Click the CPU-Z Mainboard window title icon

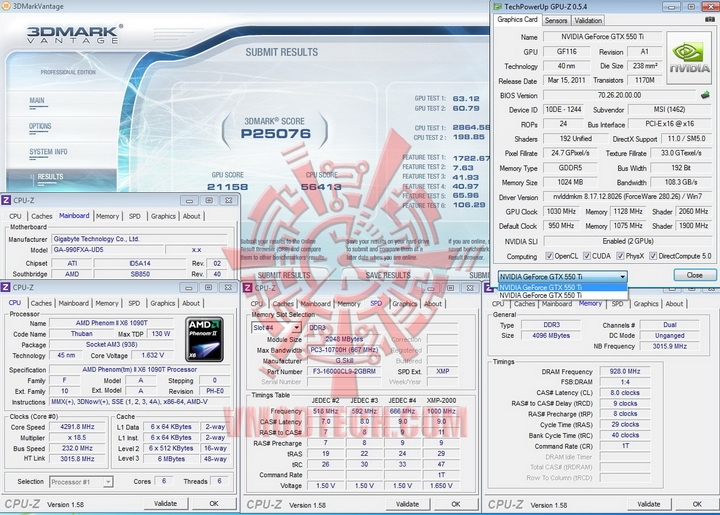pyautogui.click(x=6, y=200)
